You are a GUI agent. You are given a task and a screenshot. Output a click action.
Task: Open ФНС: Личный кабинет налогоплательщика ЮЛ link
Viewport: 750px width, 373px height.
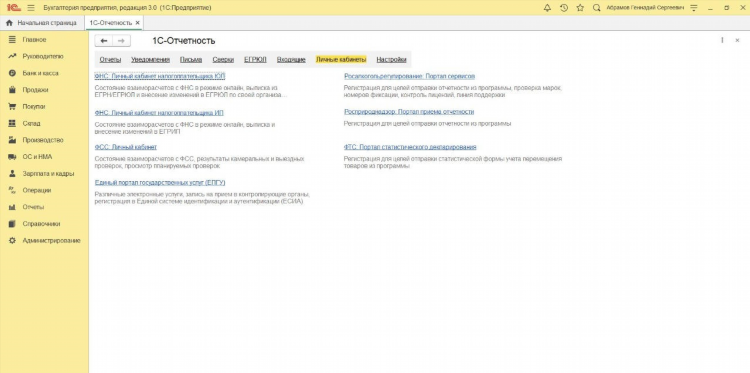[160, 76]
